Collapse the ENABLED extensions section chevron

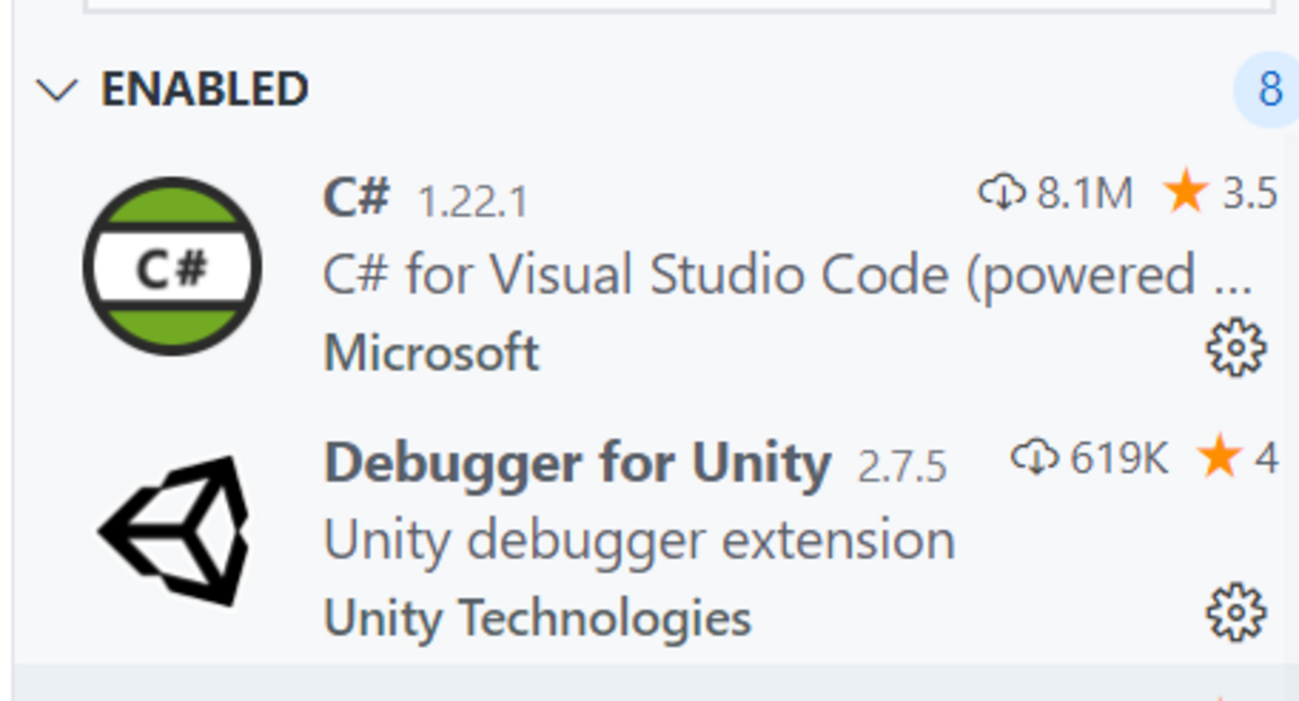coord(56,91)
